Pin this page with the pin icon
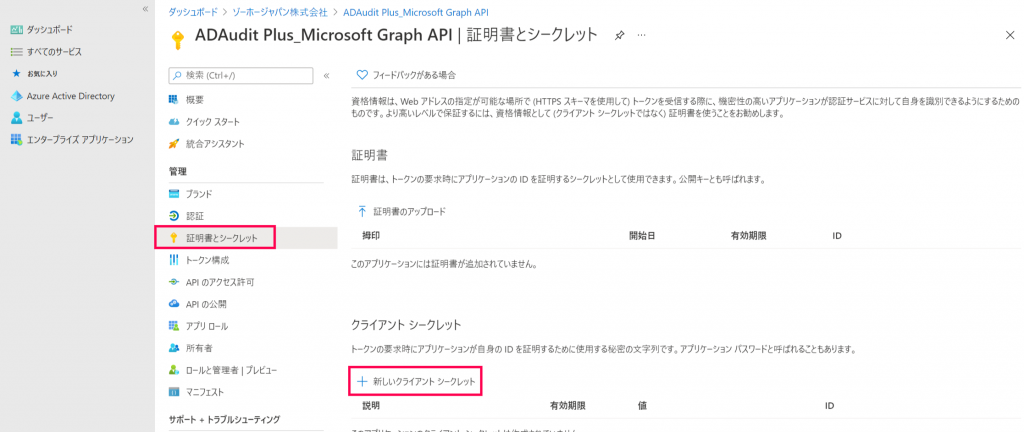This screenshot has width=1024, height=432. (619, 35)
